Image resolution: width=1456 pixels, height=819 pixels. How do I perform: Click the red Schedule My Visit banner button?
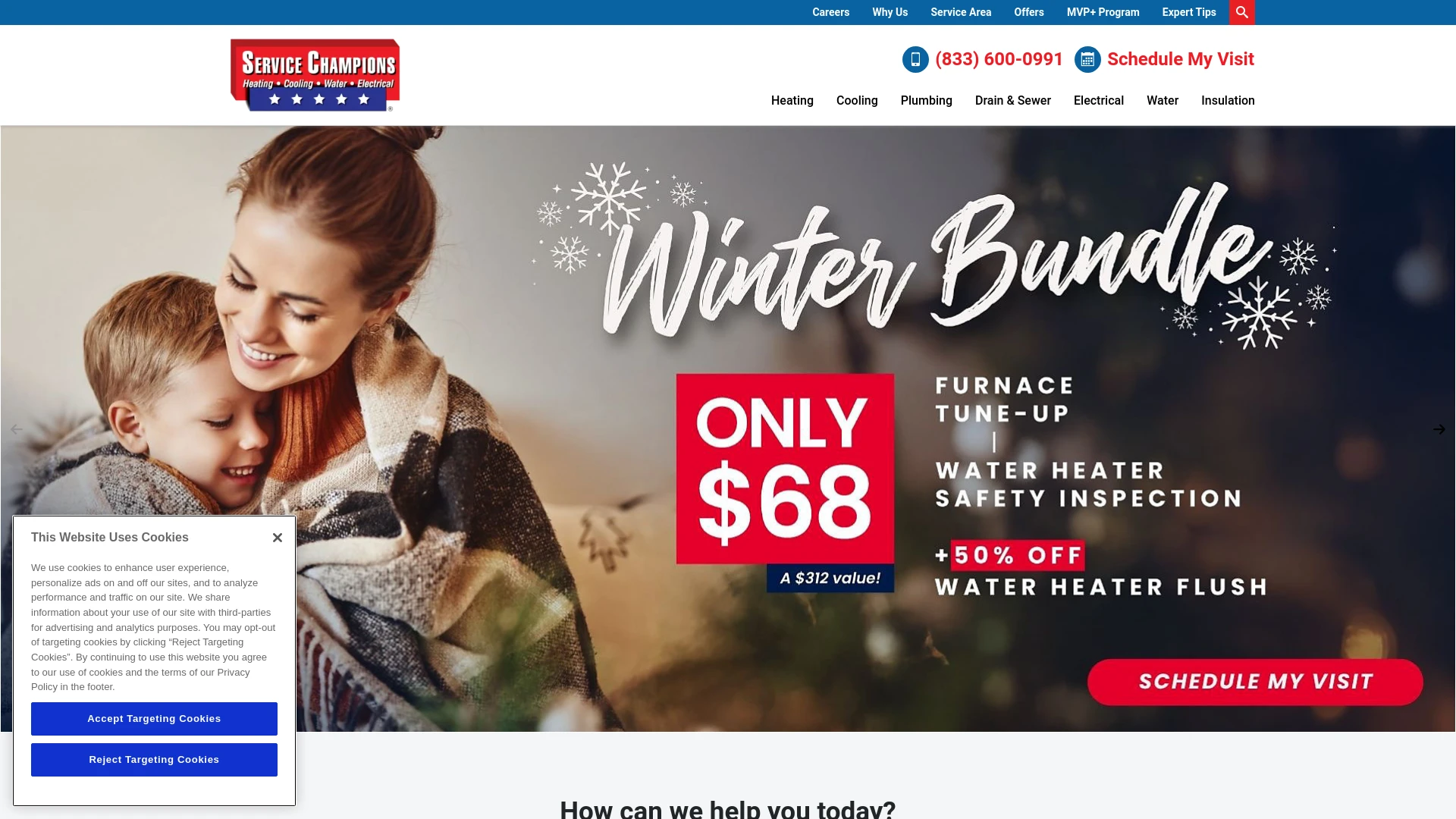click(x=1255, y=682)
